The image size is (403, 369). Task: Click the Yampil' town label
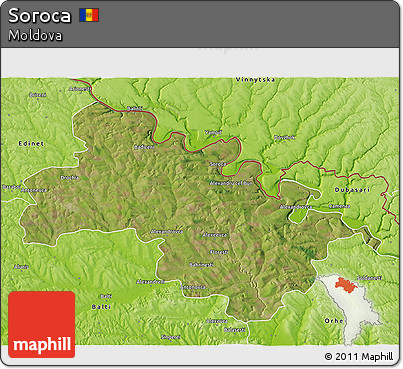213,132
